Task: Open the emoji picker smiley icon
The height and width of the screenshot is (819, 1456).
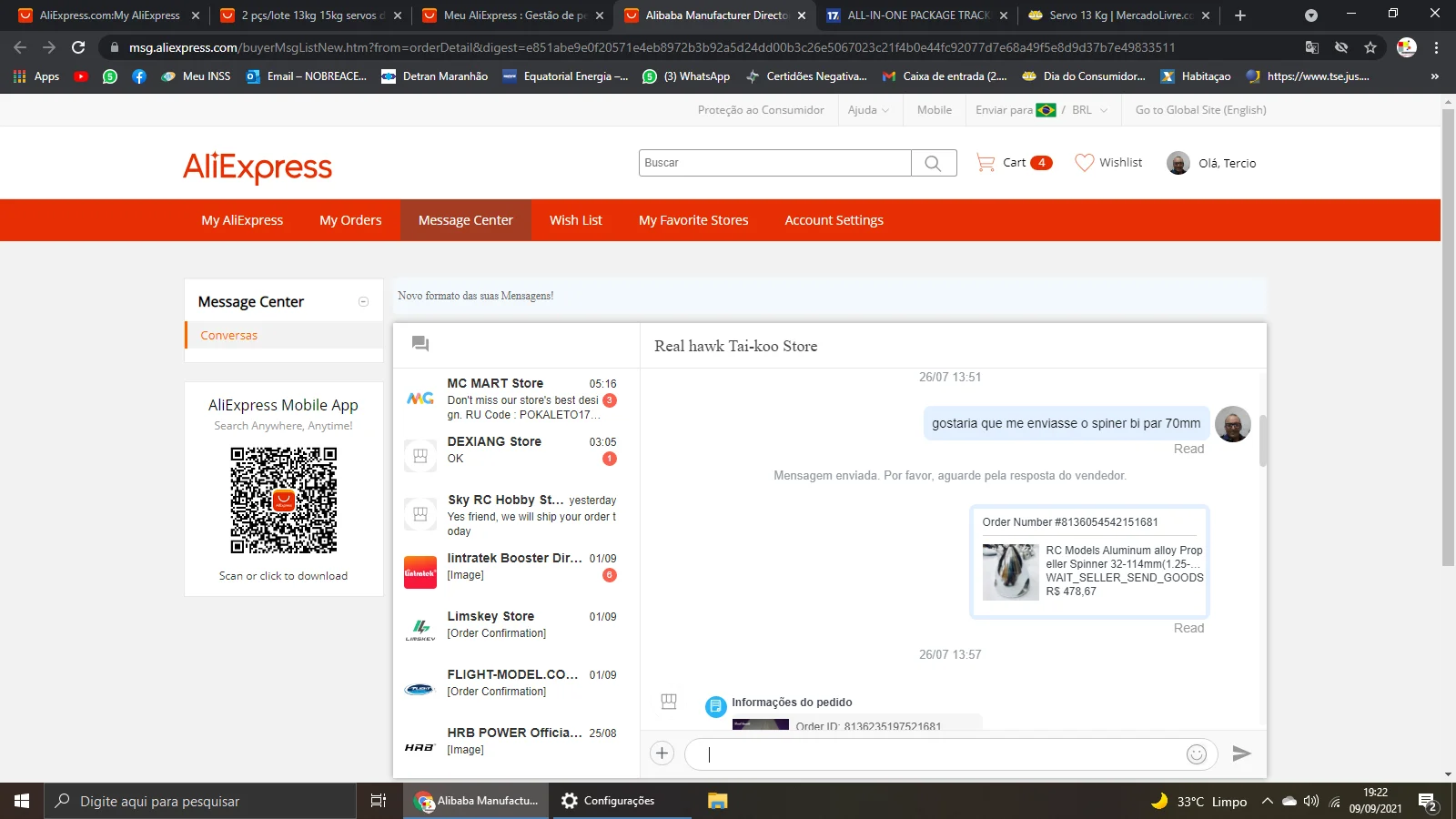Action: click(x=1197, y=753)
